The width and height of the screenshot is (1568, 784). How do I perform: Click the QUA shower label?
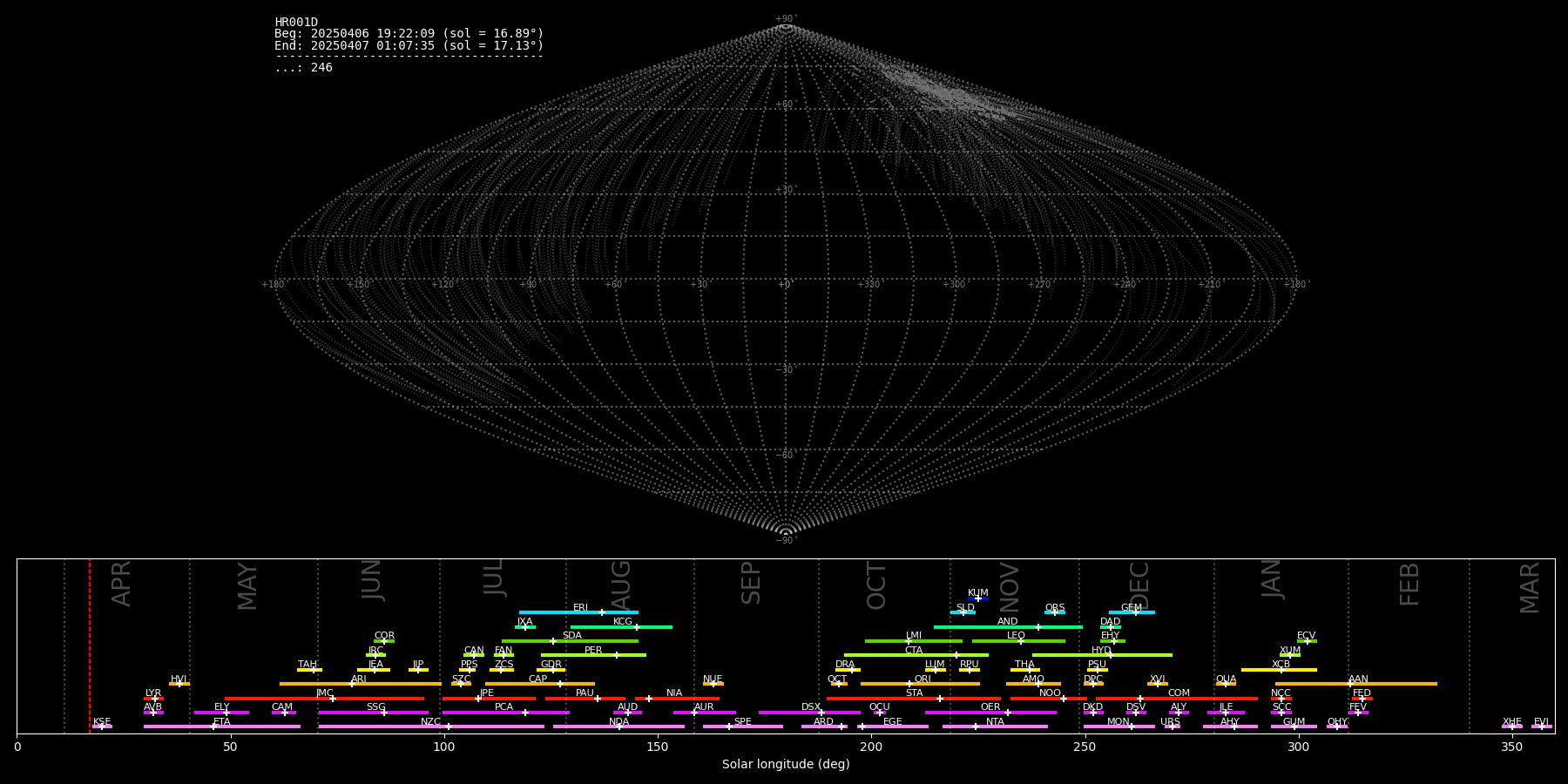[x=1226, y=679]
